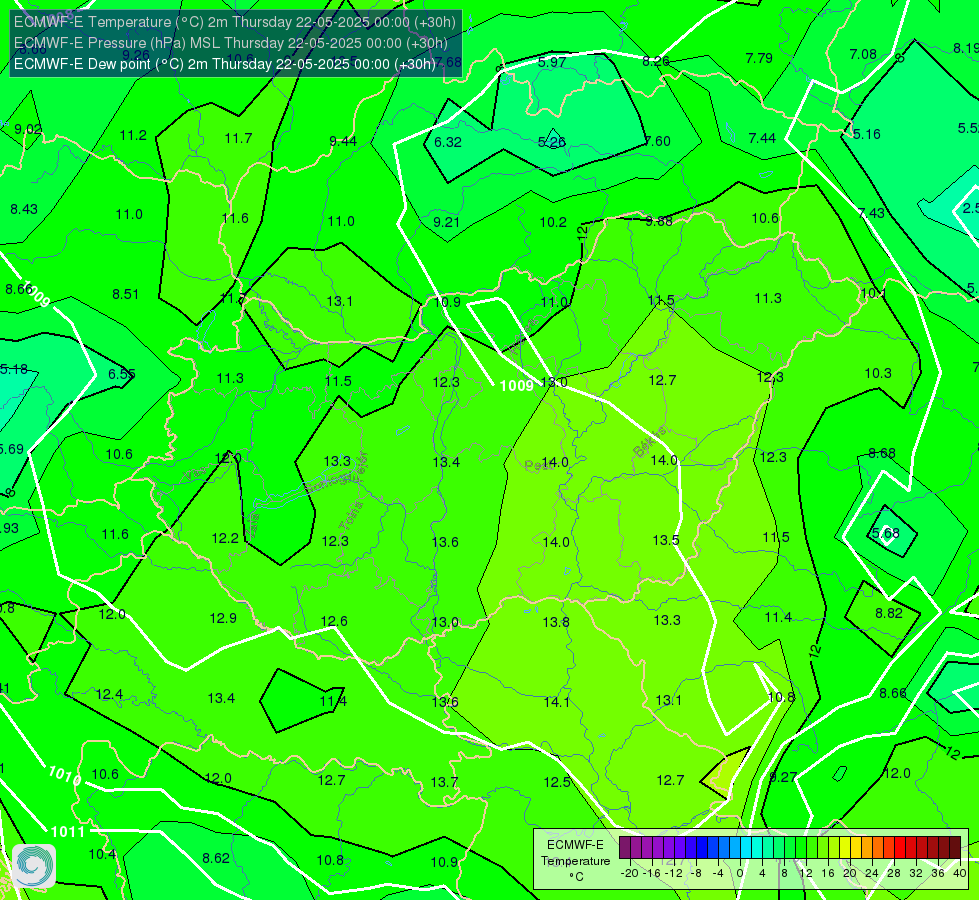Viewport: 979px width, 900px height.
Task: Click the yellow swatch at legend value 20
Action: tap(845, 848)
